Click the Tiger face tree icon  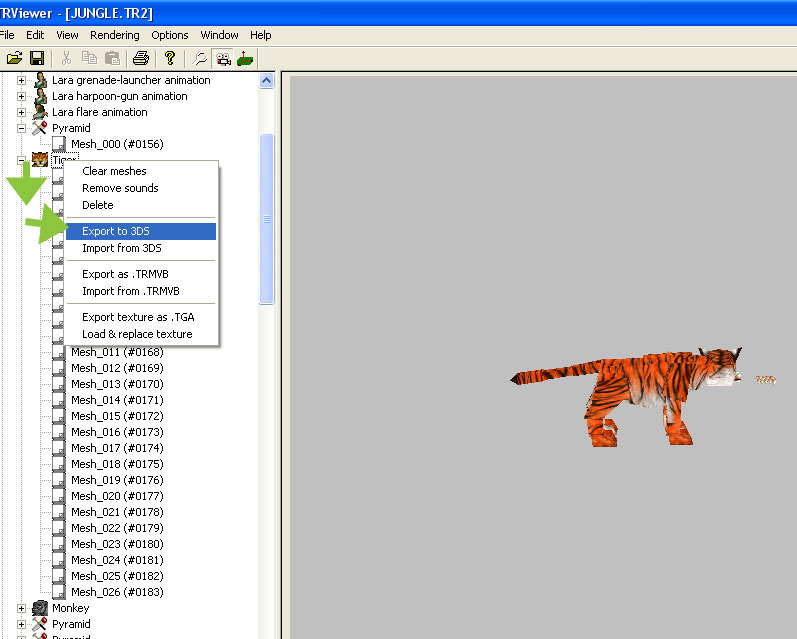(40, 160)
